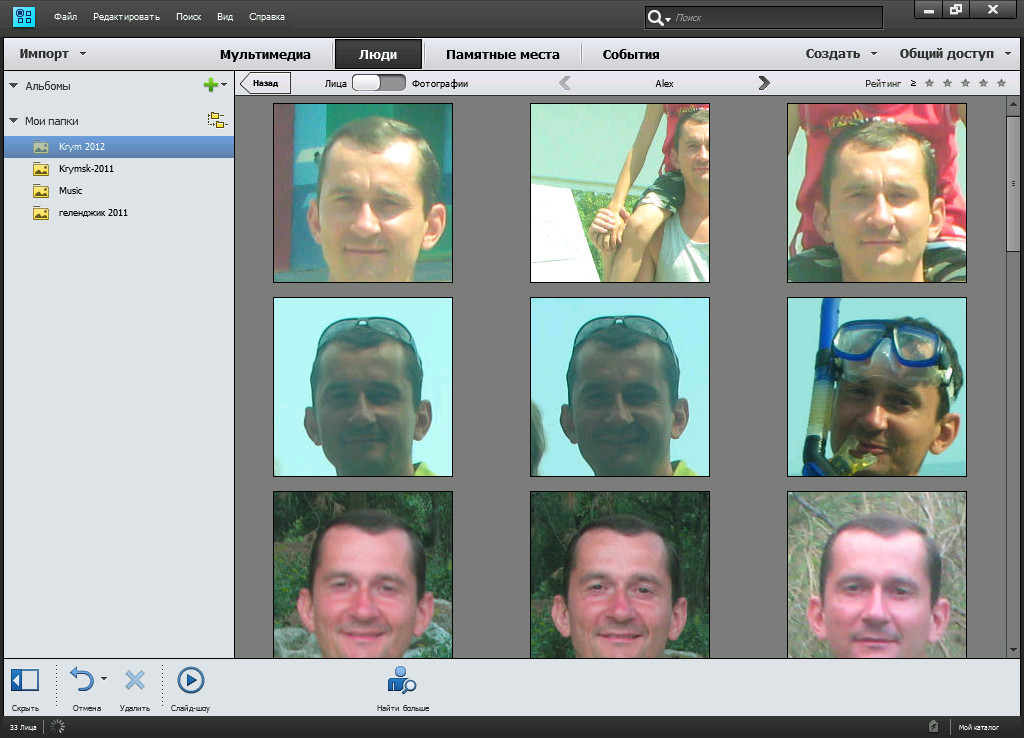
Task: Click the folder tree view icon
Action: [216, 121]
